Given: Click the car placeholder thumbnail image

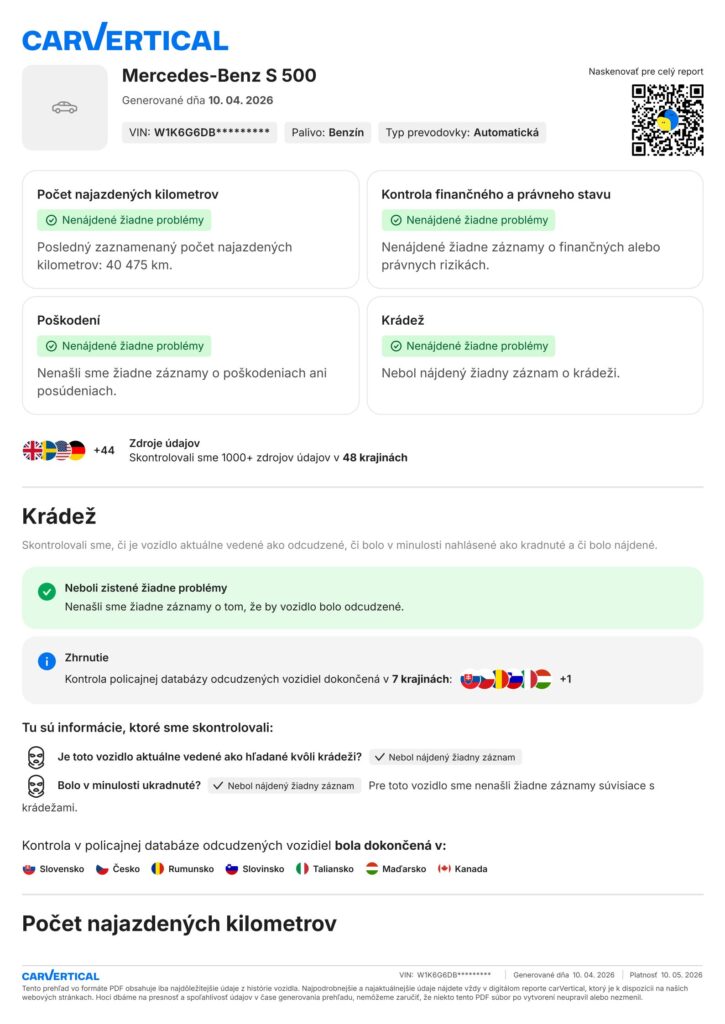Looking at the screenshot, I should click(x=65, y=108).
